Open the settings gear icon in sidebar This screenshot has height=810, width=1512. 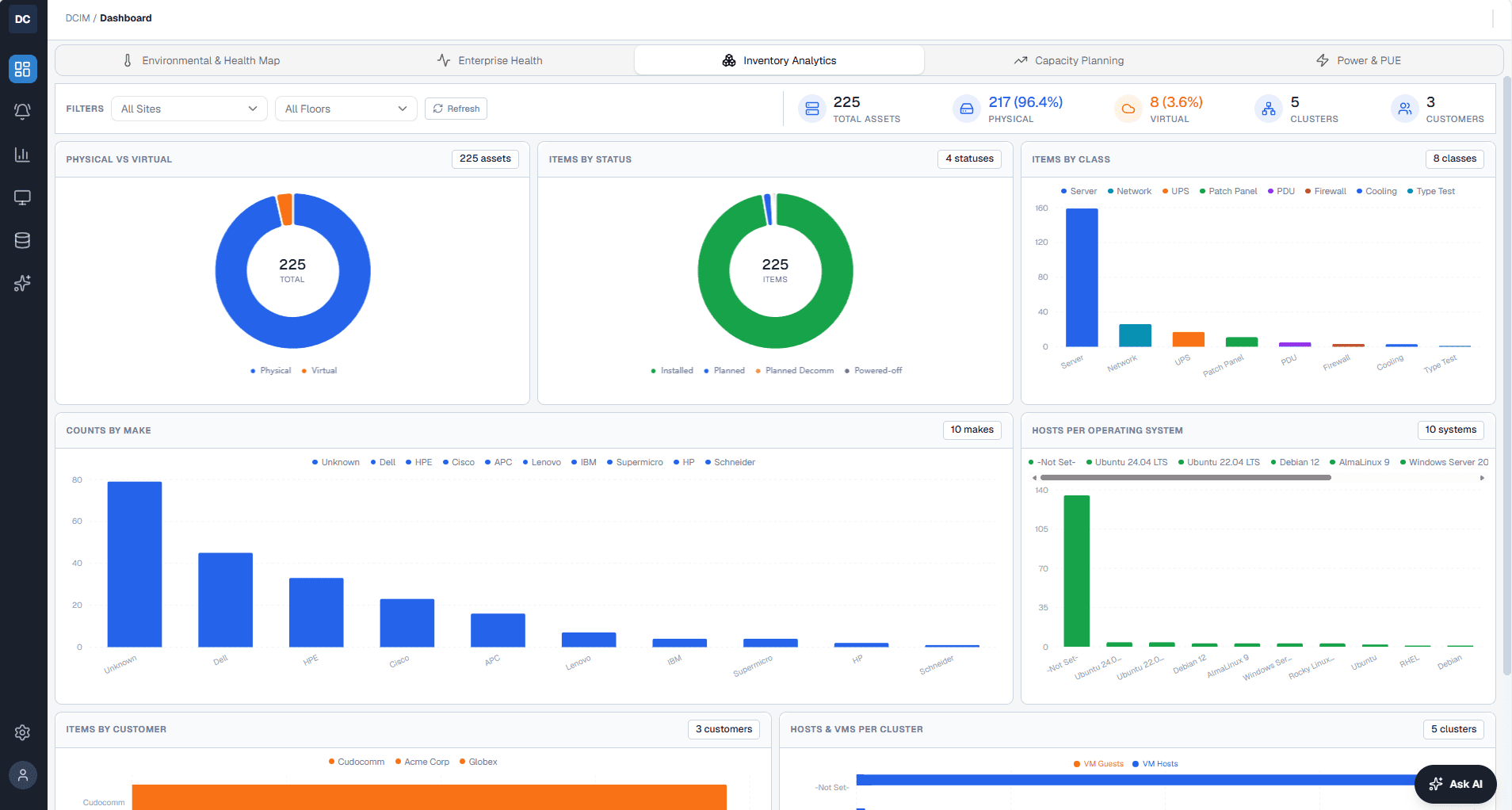click(23, 732)
